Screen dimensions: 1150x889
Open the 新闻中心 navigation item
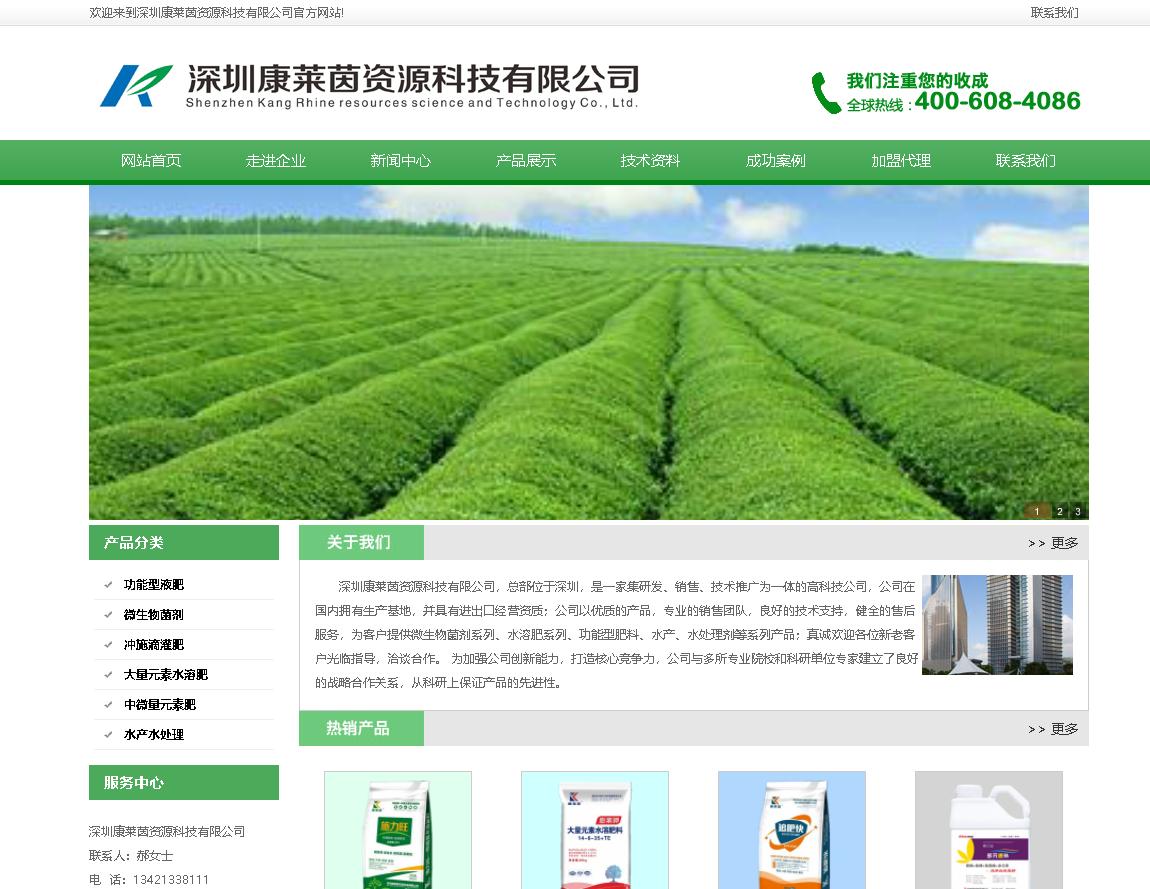click(x=401, y=161)
